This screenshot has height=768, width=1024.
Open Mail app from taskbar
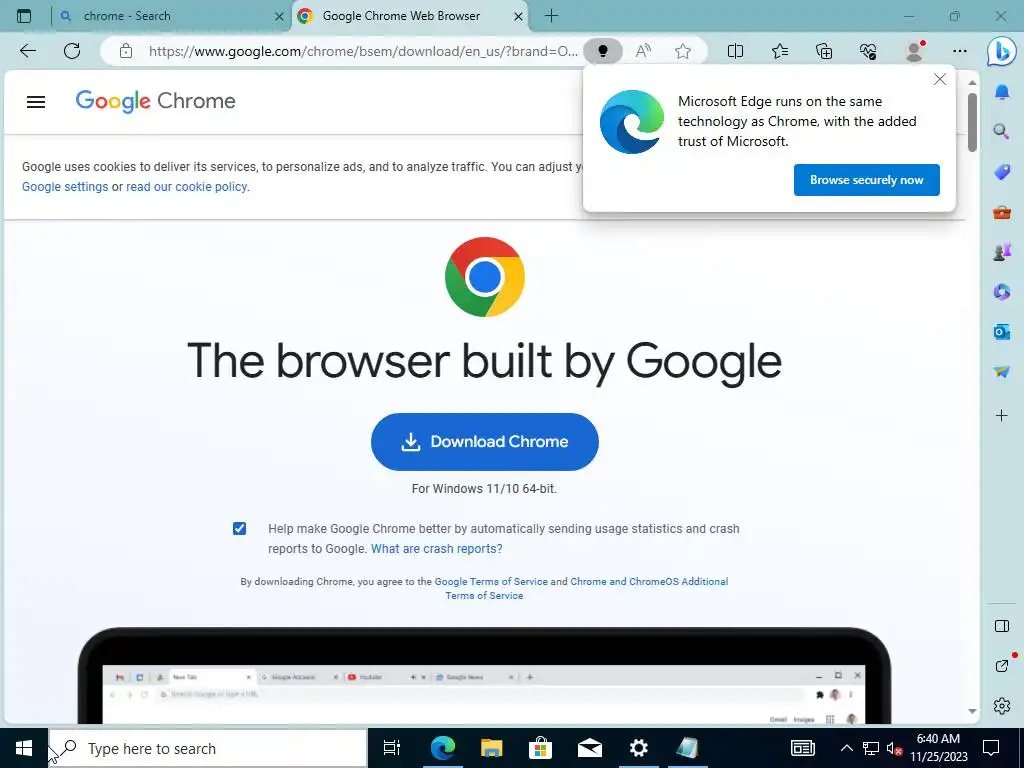point(590,748)
